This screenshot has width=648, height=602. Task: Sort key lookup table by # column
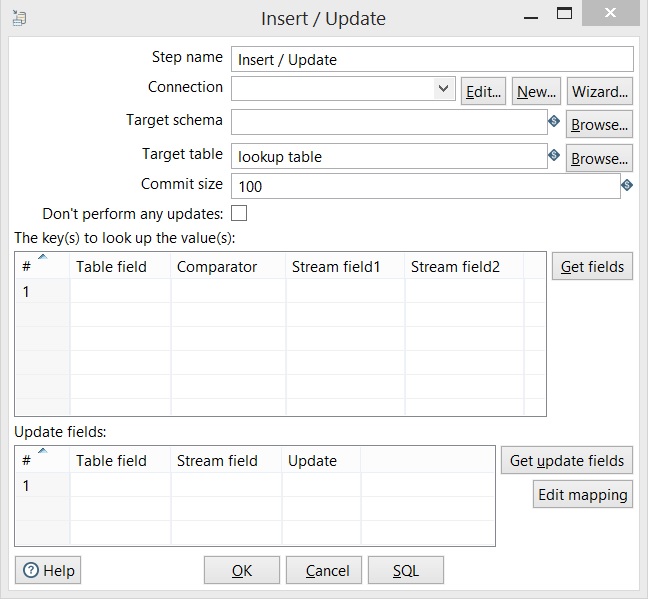coord(41,266)
